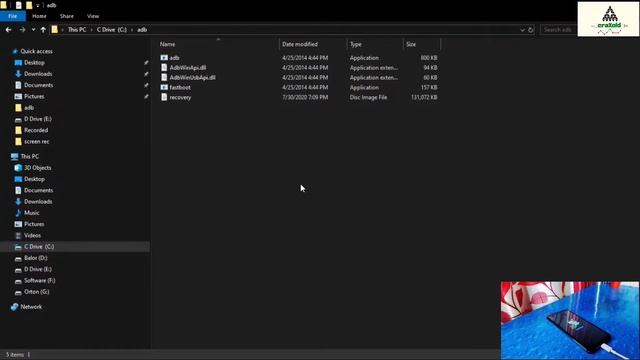Select the fastboot application file icon

(x=164, y=87)
